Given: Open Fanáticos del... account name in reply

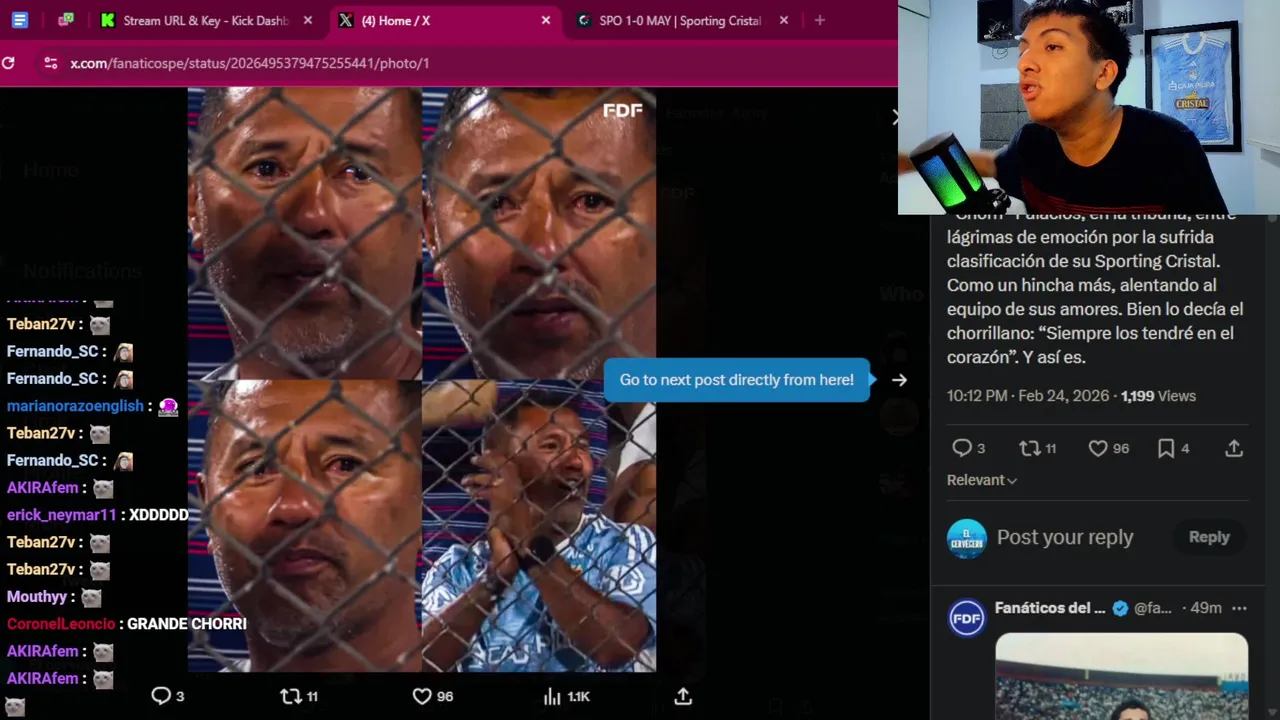Looking at the screenshot, I should [1050, 608].
